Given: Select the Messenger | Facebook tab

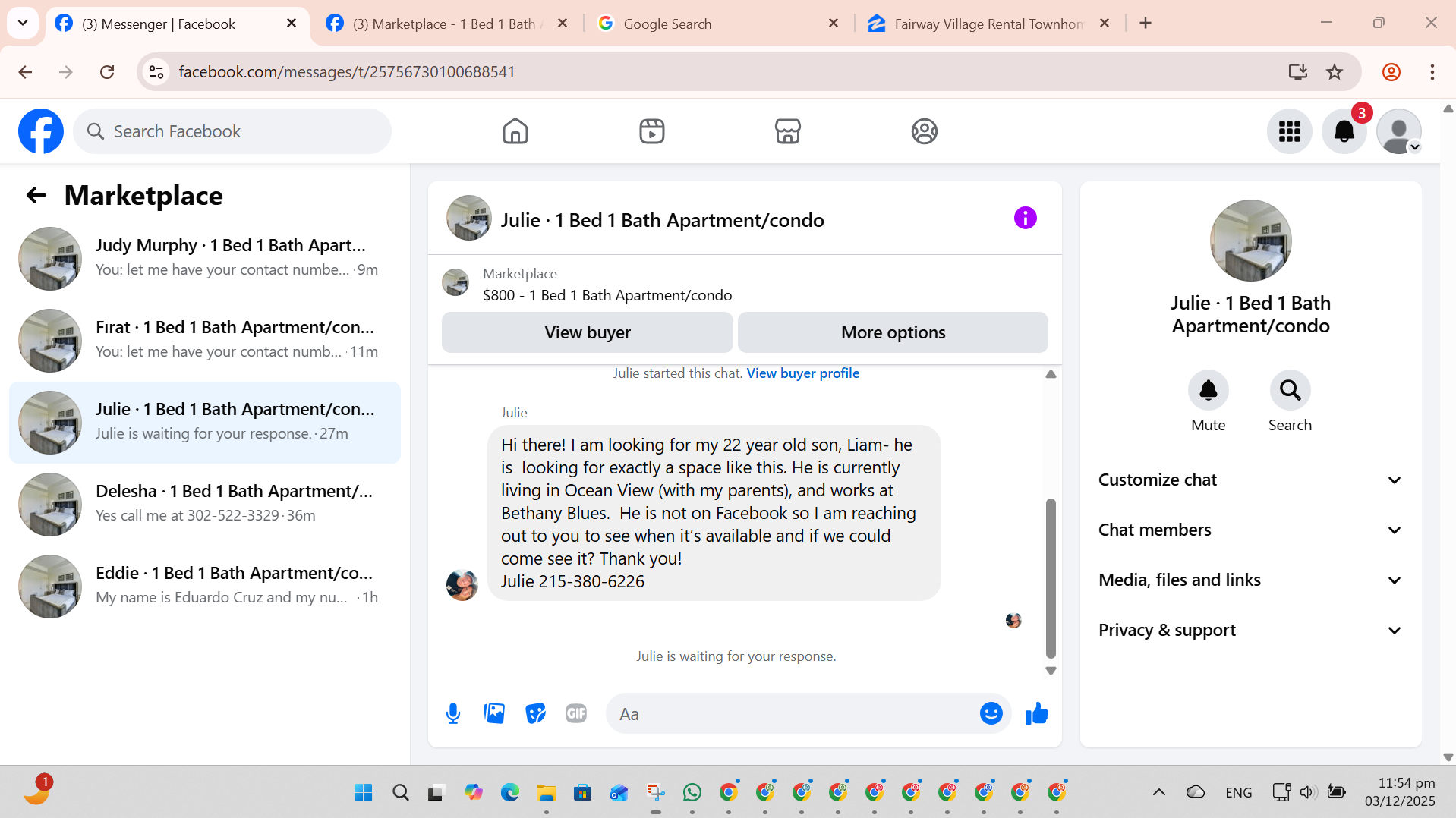Looking at the screenshot, I should tap(176, 24).
